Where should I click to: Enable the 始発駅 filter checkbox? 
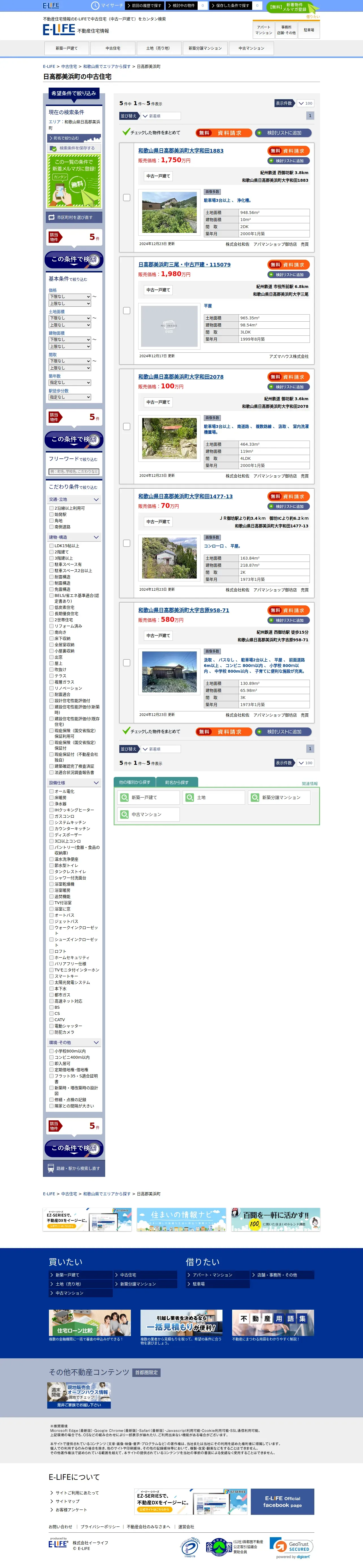click(x=52, y=514)
